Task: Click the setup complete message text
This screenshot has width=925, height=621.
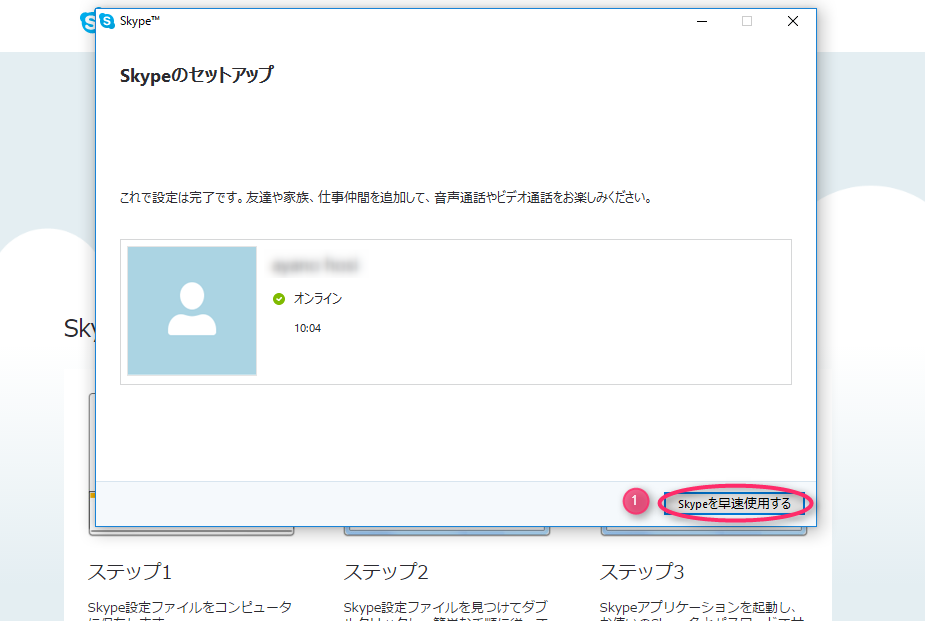Action: (387, 198)
